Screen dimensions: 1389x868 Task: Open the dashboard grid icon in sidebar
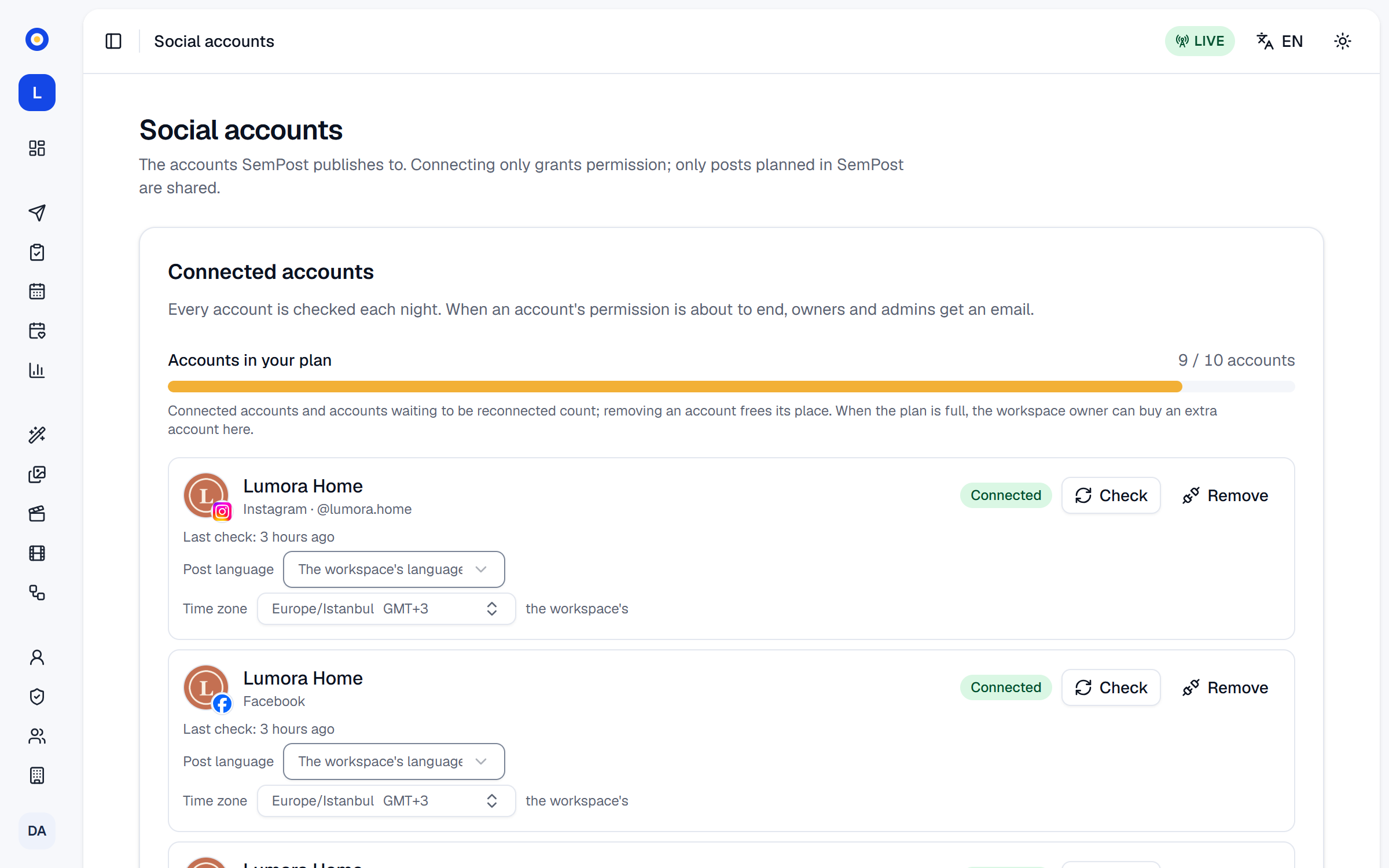pyautogui.click(x=37, y=148)
